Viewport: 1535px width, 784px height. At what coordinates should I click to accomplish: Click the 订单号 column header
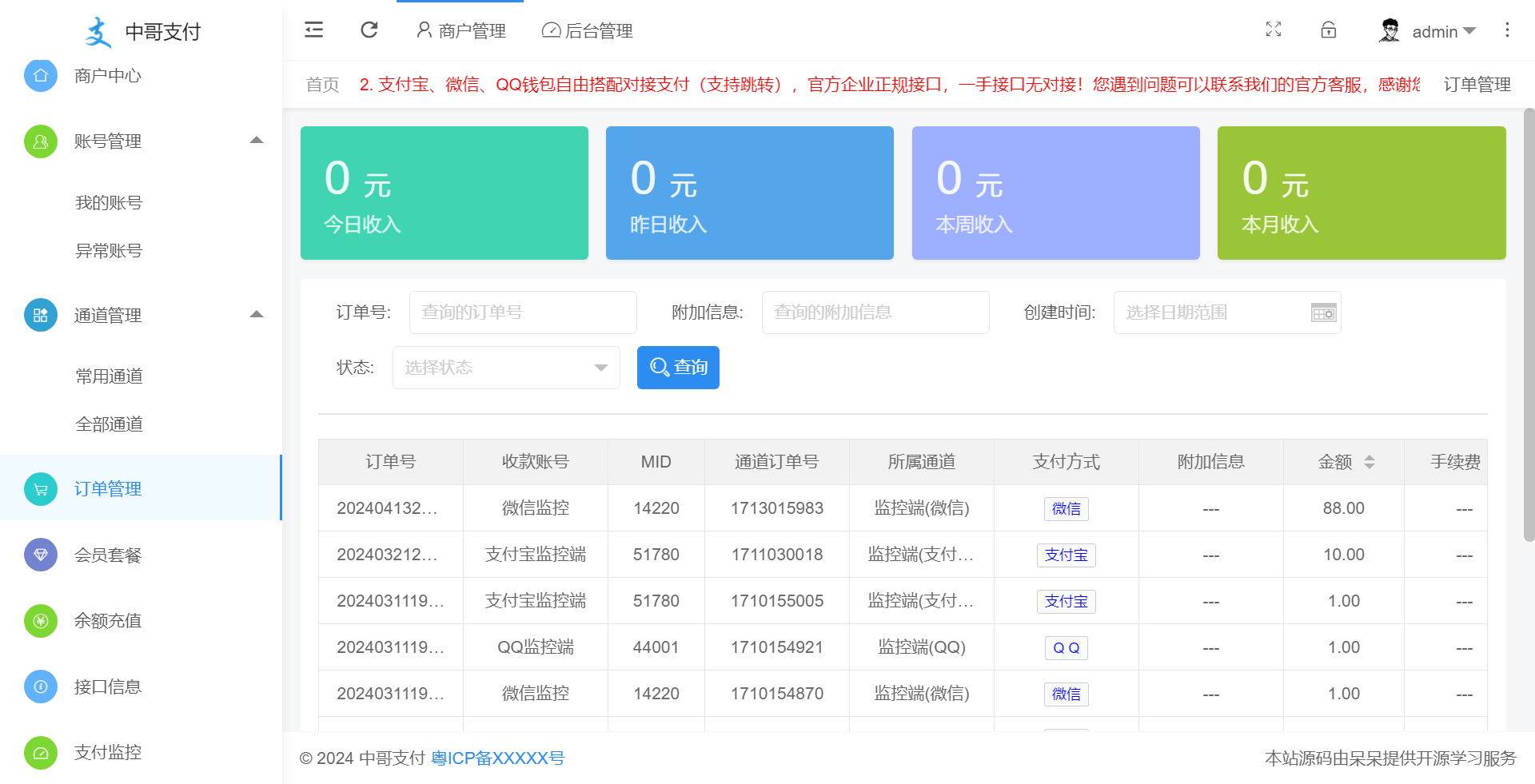tap(391, 462)
